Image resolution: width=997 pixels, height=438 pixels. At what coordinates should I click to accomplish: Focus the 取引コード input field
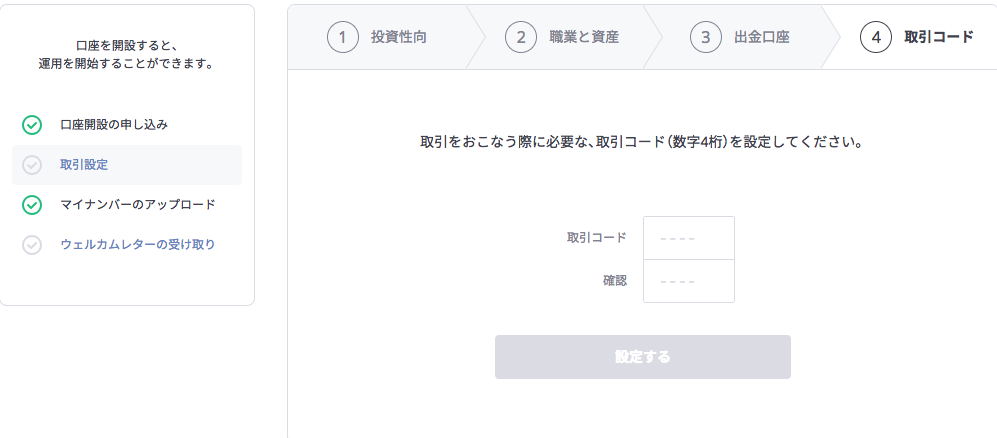(689, 238)
